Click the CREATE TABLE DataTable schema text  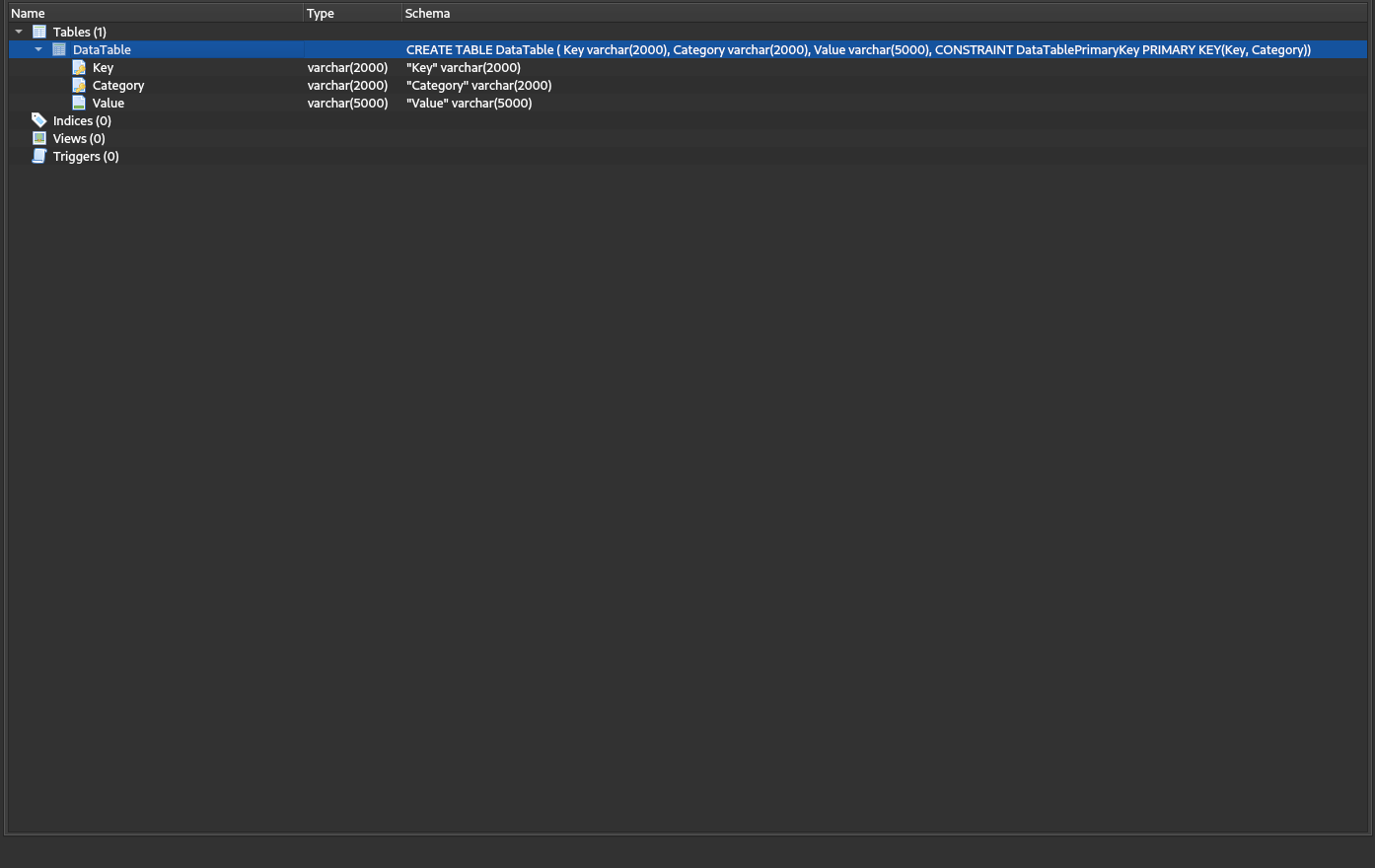[x=858, y=49]
